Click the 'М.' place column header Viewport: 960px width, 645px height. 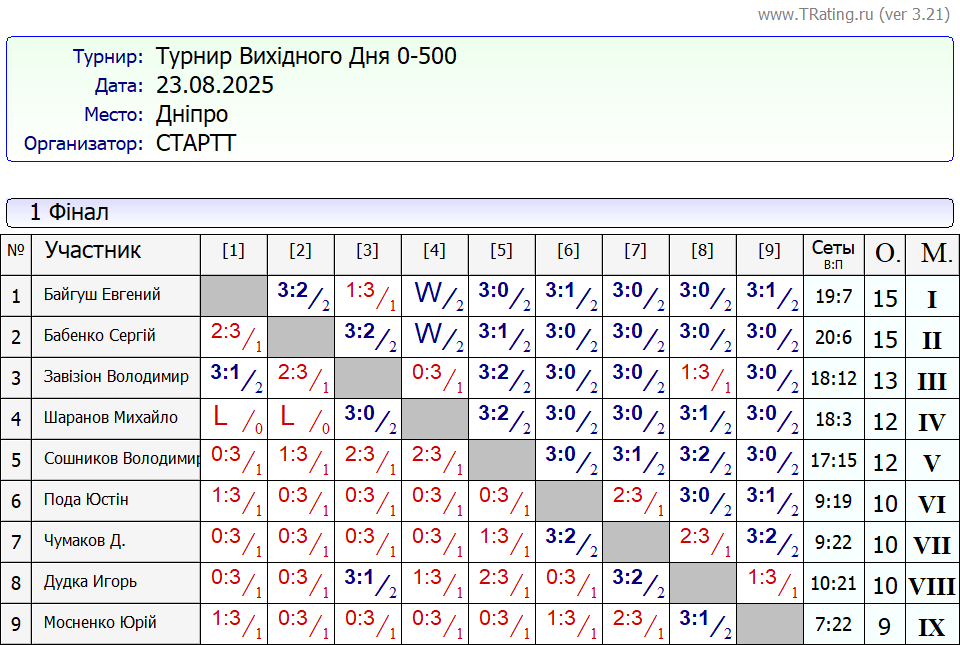coord(932,254)
